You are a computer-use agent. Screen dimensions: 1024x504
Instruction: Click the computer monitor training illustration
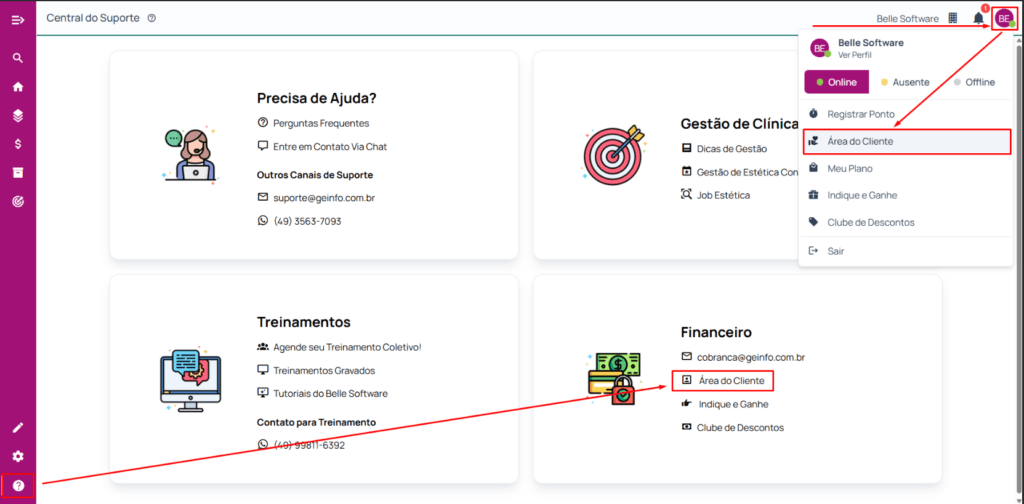point(190,379)
